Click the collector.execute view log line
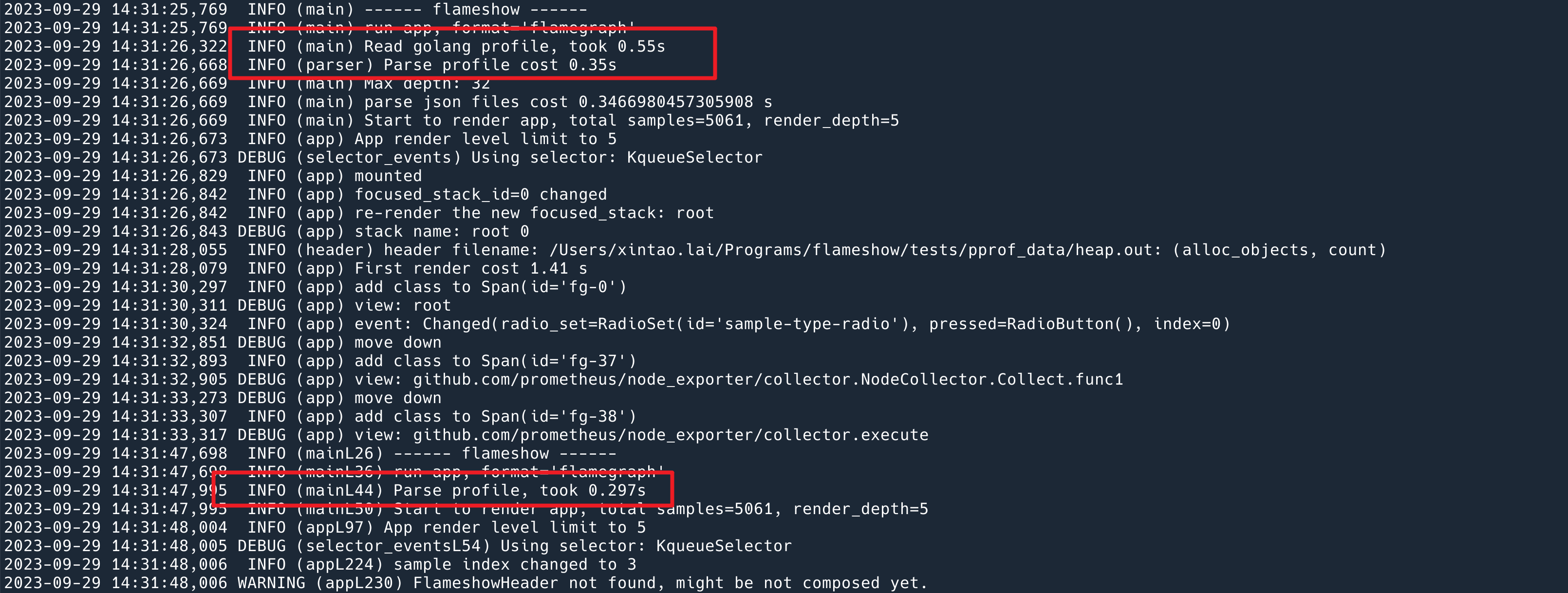 pyautogui.click(x=670, y=435)
